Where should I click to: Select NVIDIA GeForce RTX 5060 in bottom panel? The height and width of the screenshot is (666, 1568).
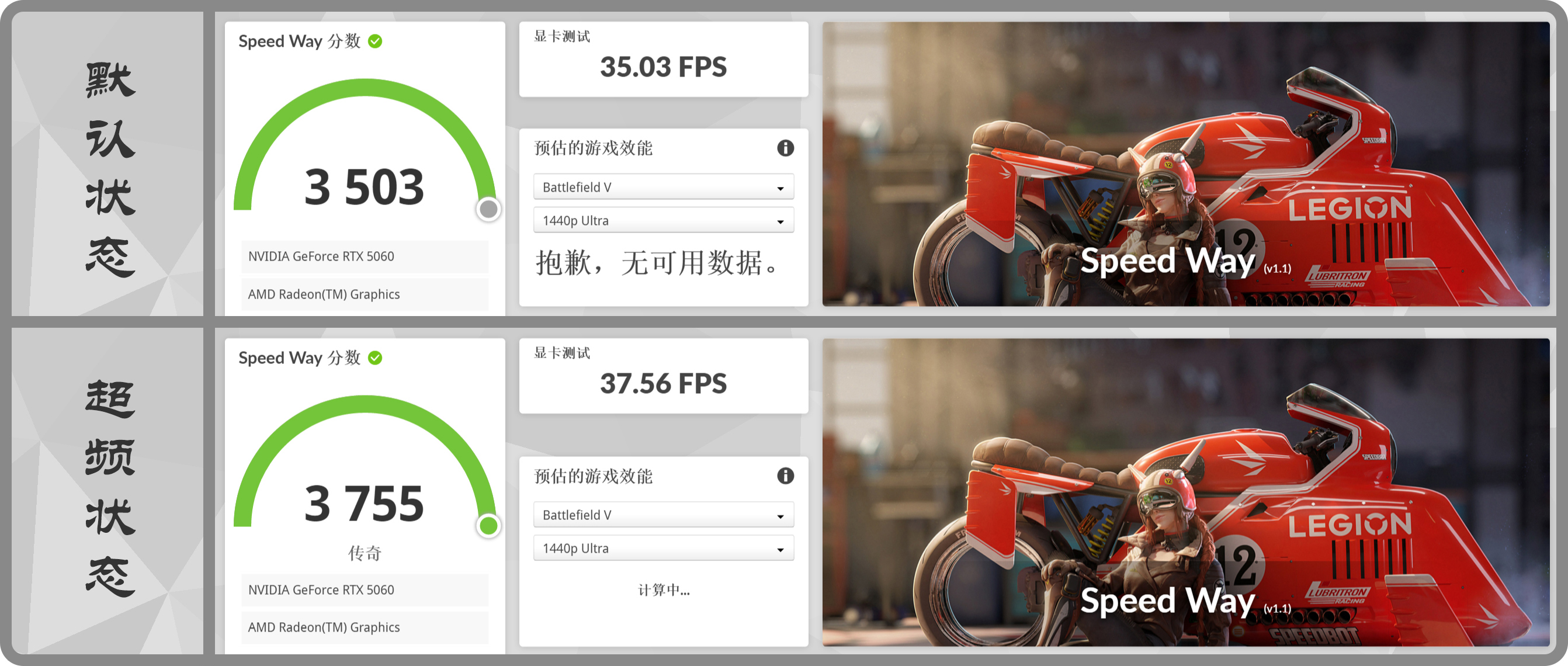365,590
